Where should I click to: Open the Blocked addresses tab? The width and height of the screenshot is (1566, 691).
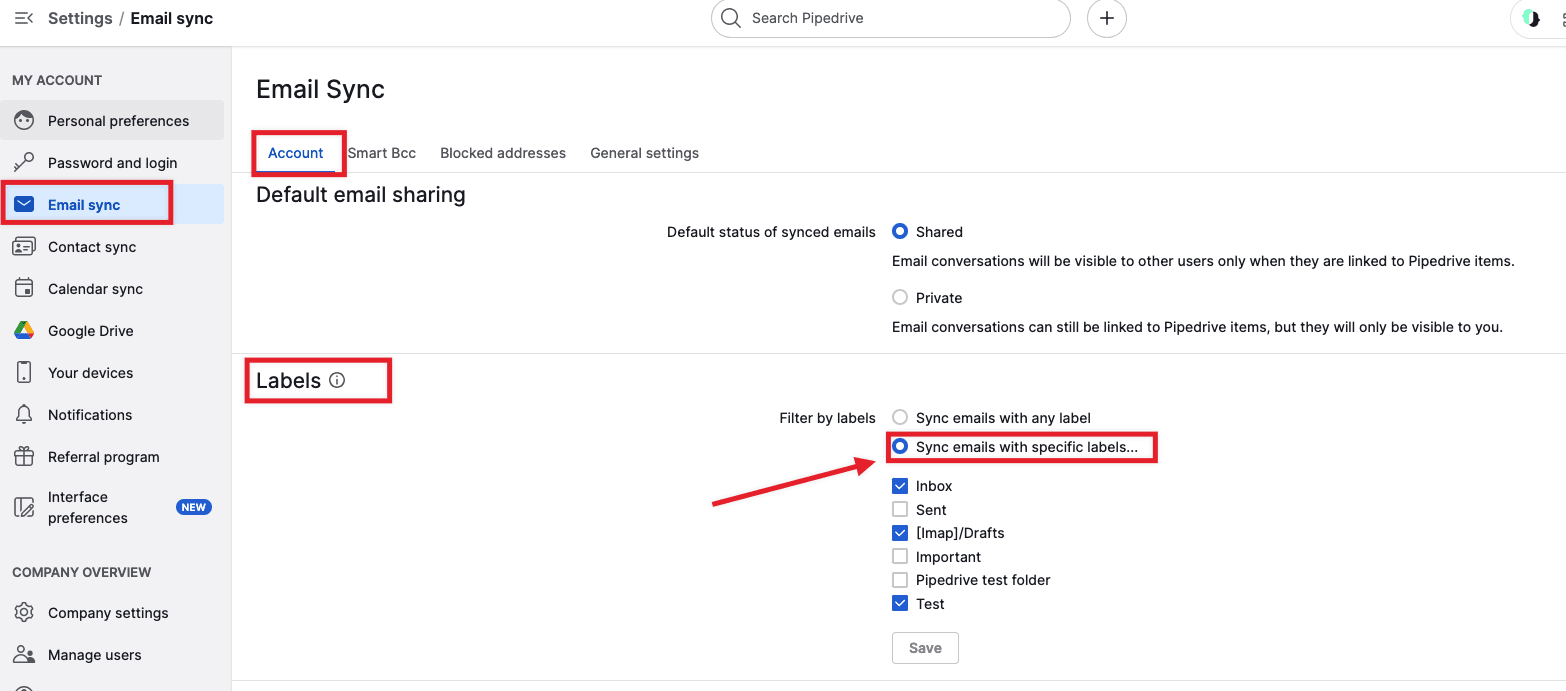click(503, 153)
